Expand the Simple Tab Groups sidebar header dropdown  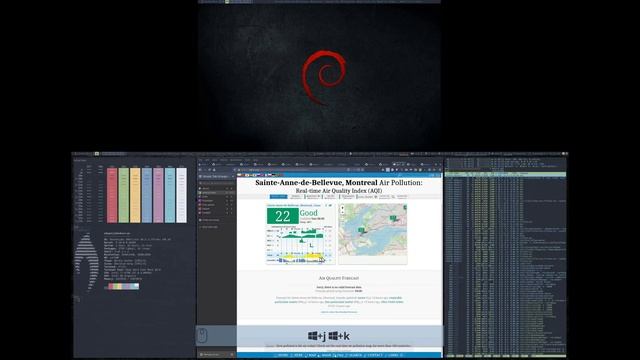pyautogui.click(x=233, y=176)
